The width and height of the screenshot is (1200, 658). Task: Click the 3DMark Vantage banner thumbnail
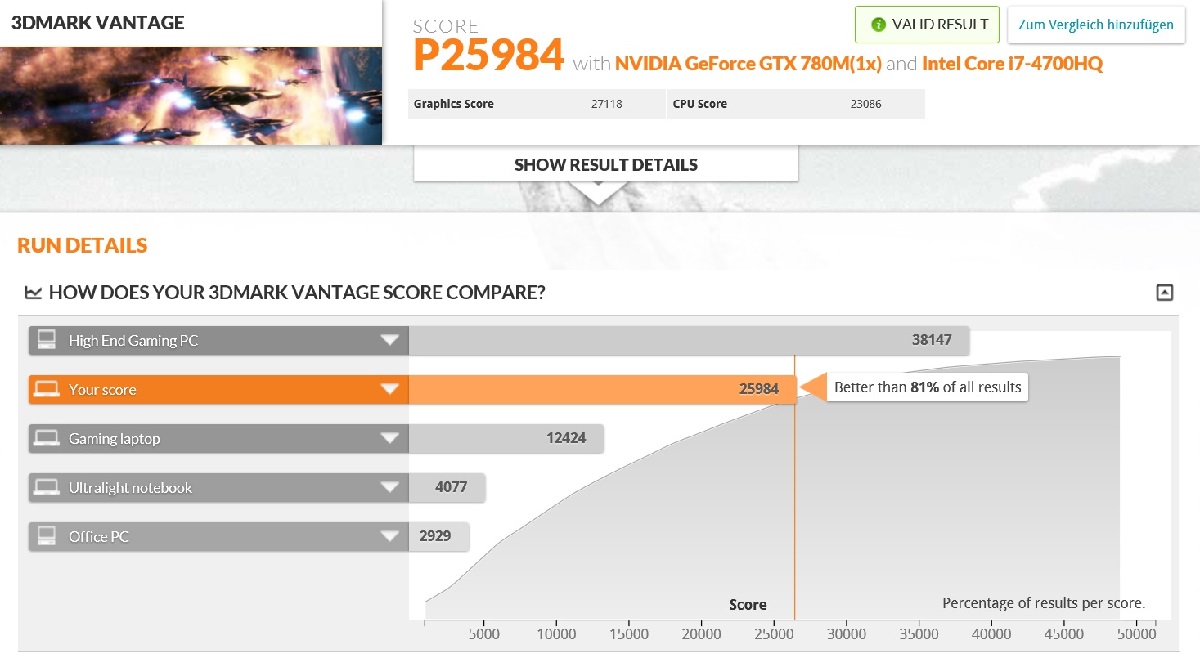point(191,72)
